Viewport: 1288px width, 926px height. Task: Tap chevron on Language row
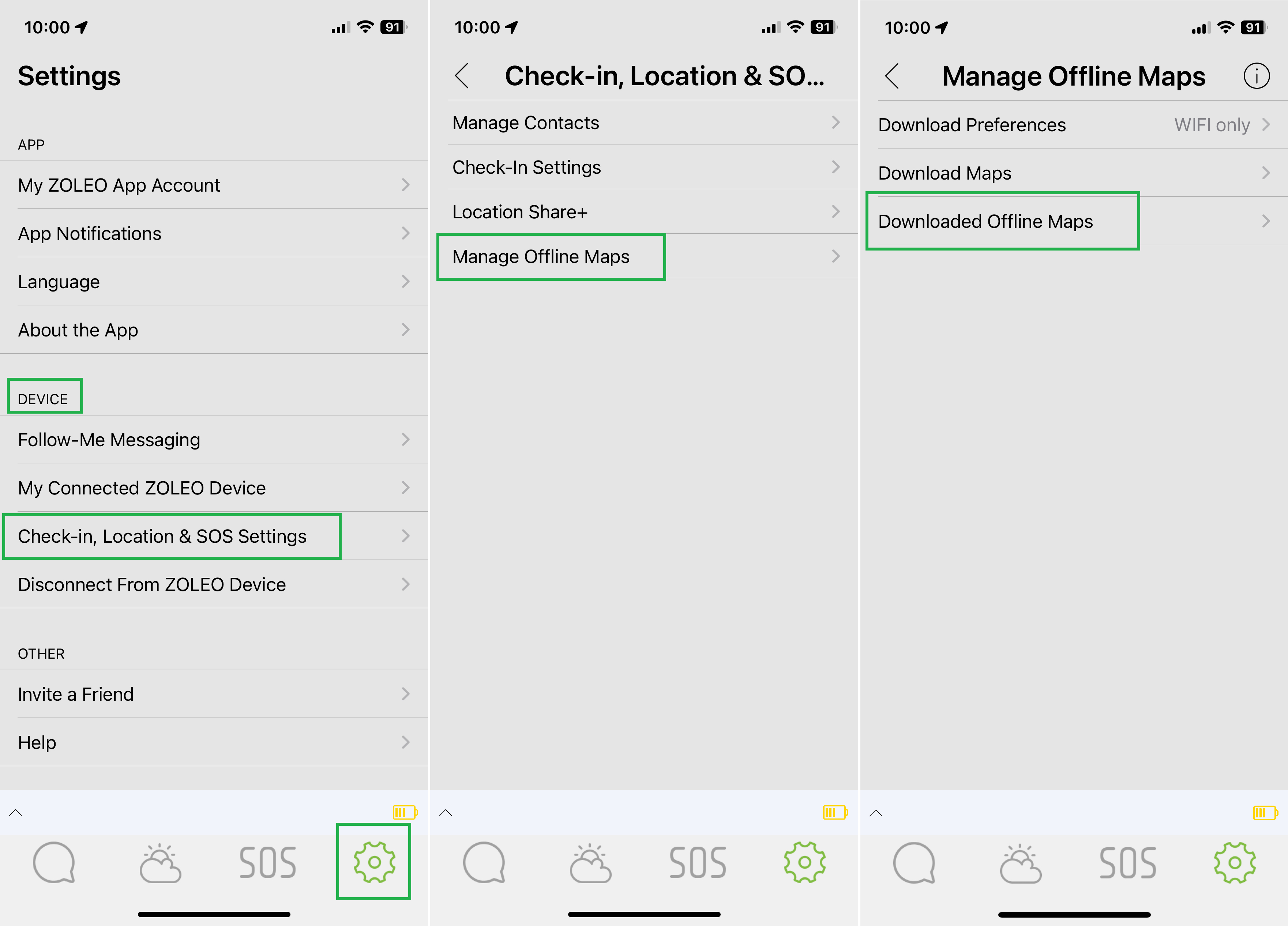405,281
